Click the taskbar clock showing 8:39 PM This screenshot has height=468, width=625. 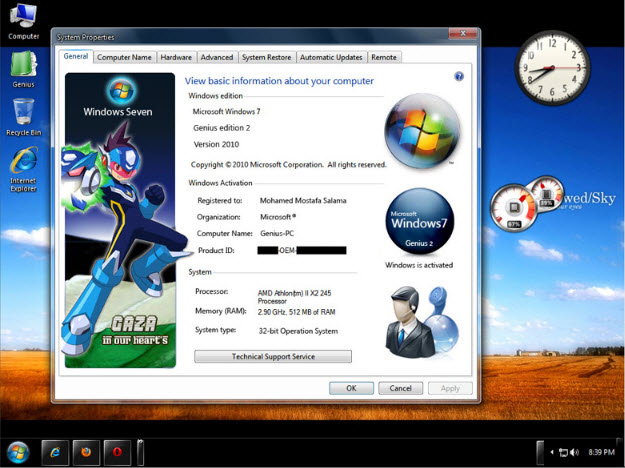pos(601,452)
